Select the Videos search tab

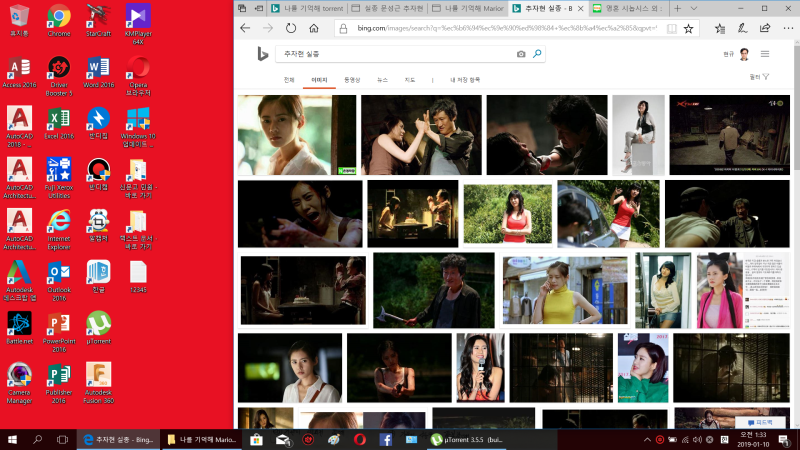(x=352, y=80)
